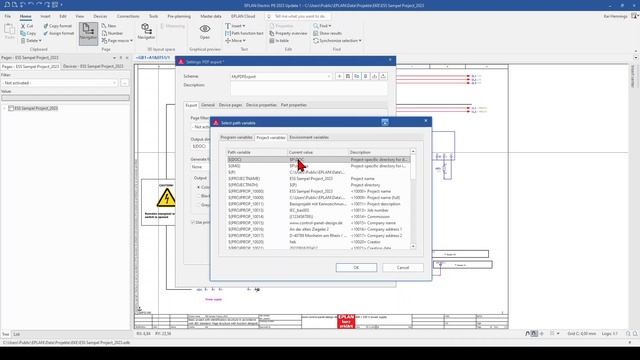This screenshot has height=360, width=640.
Task: Click the Path variable column header
Action: (257, 152)
